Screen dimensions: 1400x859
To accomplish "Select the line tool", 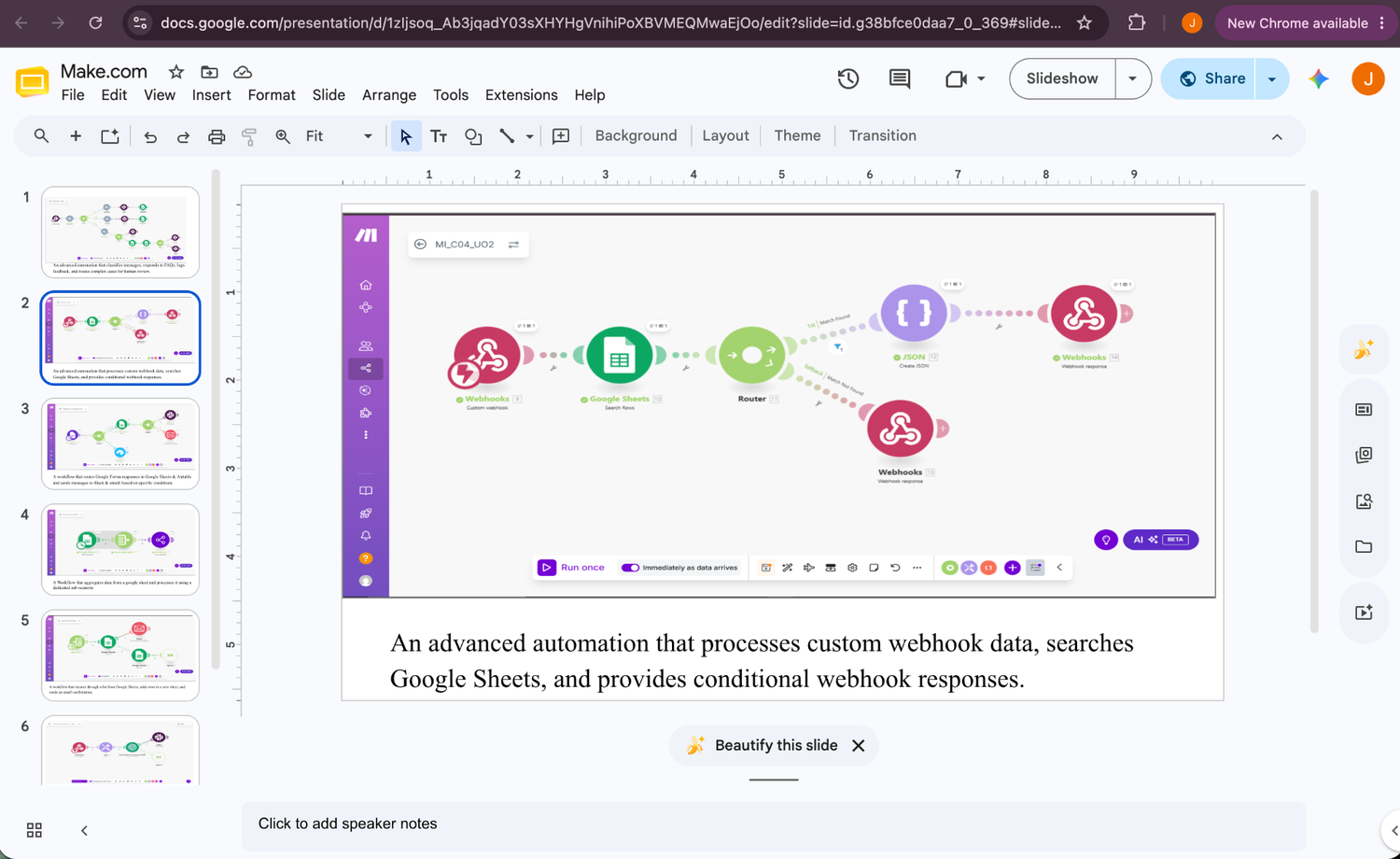I will coord(507,136).
